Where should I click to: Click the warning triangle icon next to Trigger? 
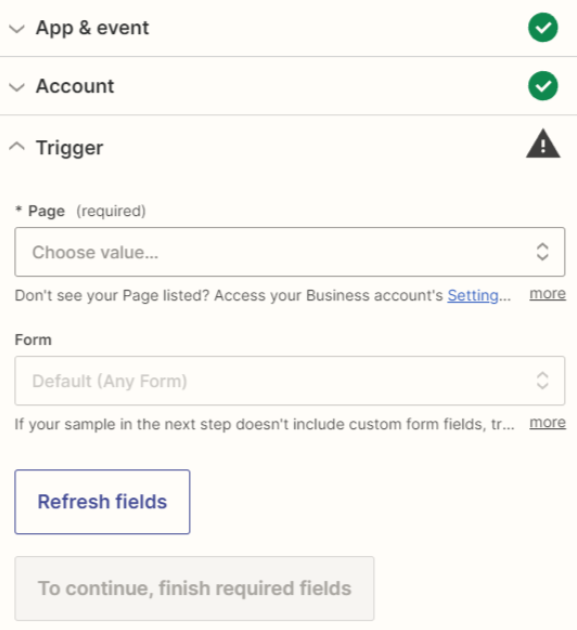543,143
